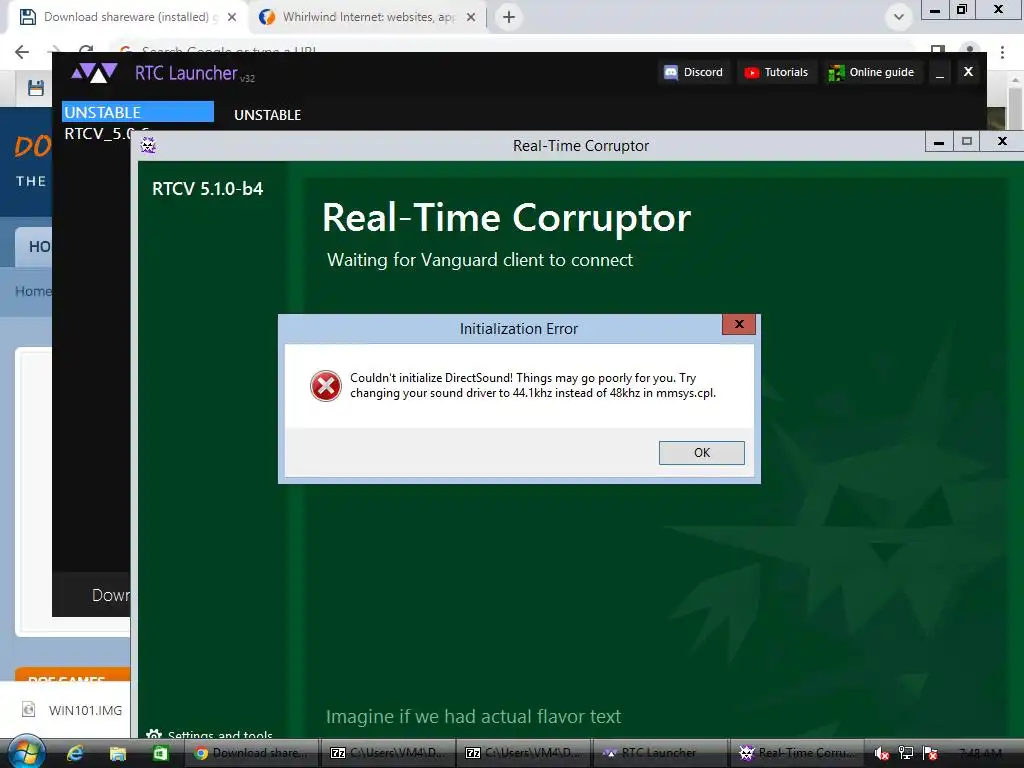Minimize the RTC Launcher window

click(940, 72)
